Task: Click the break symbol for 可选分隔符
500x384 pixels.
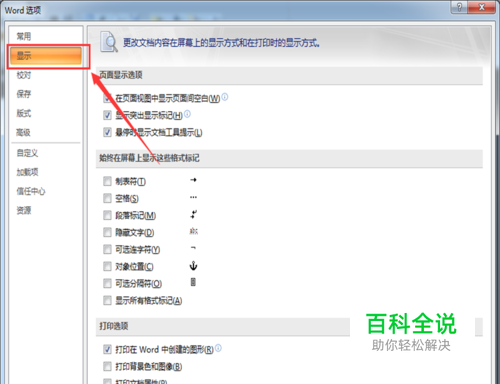Action: 193,282
